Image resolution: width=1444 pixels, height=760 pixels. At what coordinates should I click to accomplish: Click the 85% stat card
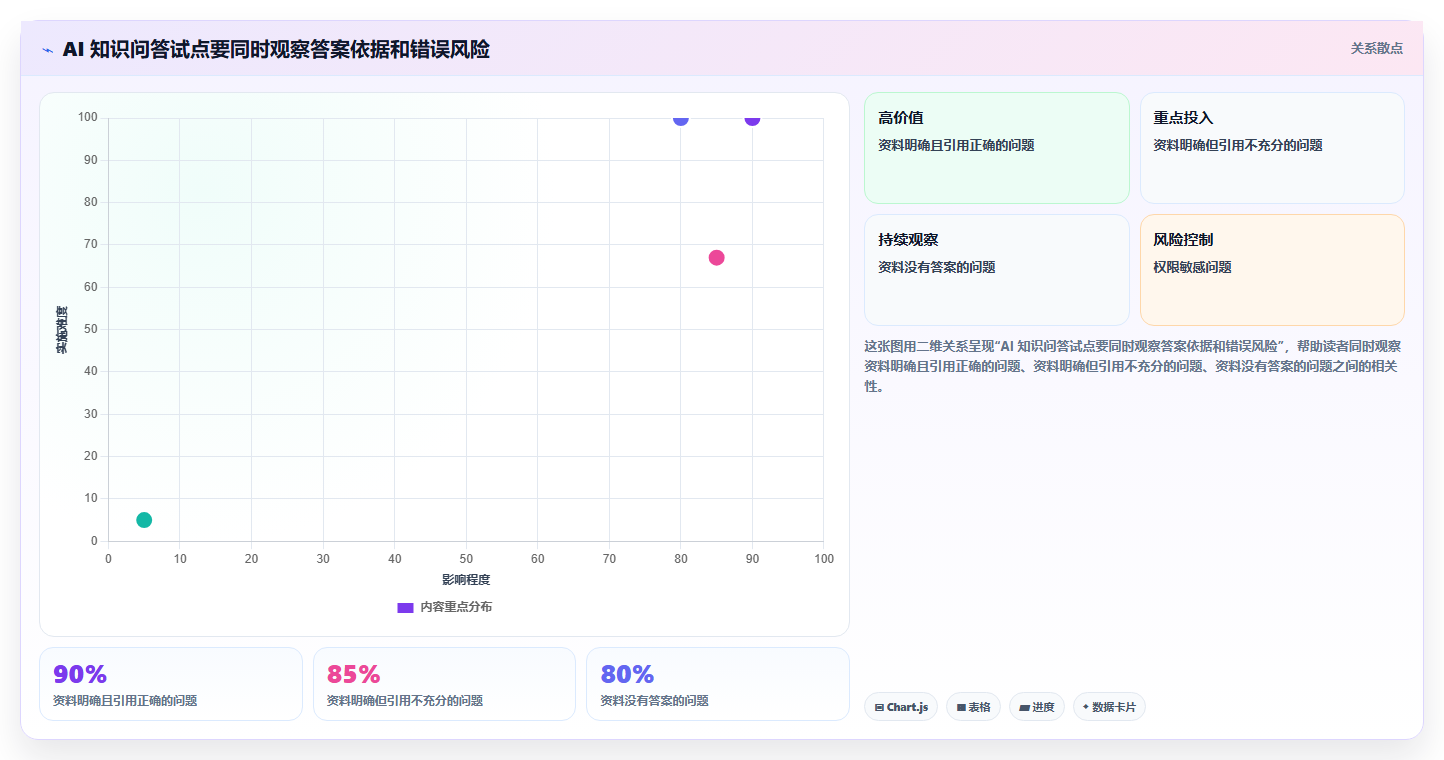444,684
